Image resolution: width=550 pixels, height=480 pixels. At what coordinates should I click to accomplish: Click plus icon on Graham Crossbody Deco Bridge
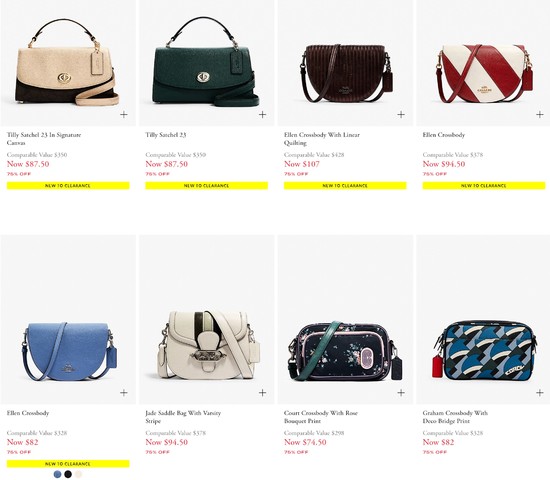(540, 393)
